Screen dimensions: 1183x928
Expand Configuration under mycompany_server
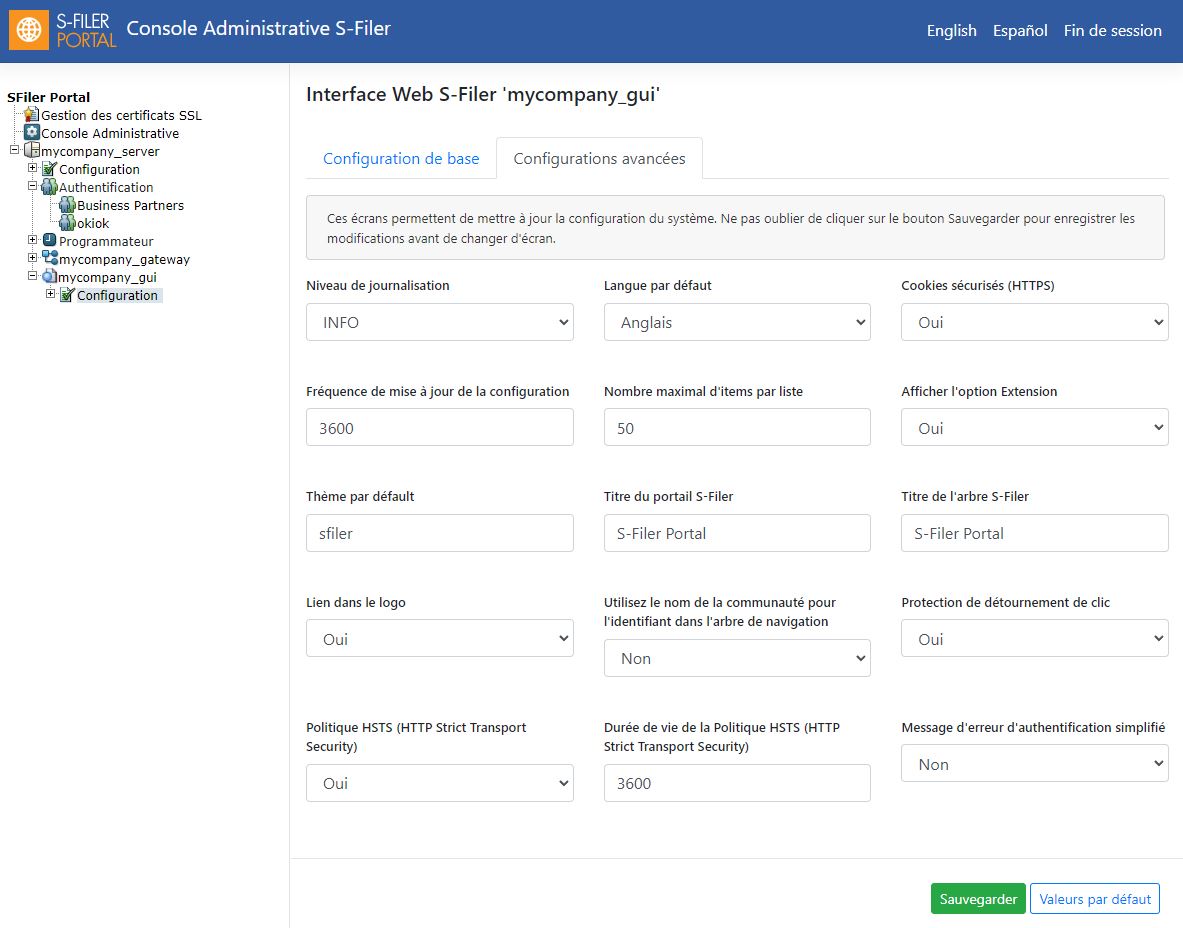coord(32,167)
